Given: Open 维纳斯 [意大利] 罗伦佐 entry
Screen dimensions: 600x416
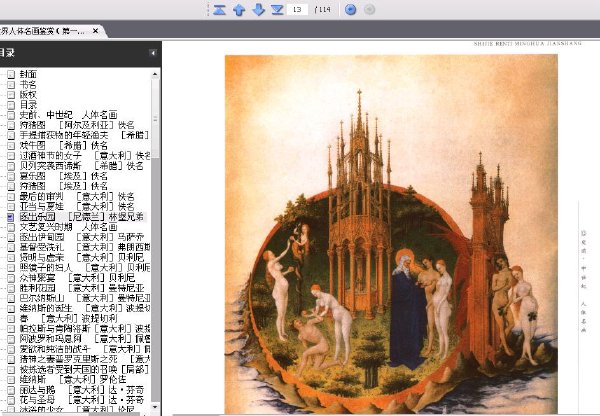Looking at the screenshot, I should click(x=73, y=380).
